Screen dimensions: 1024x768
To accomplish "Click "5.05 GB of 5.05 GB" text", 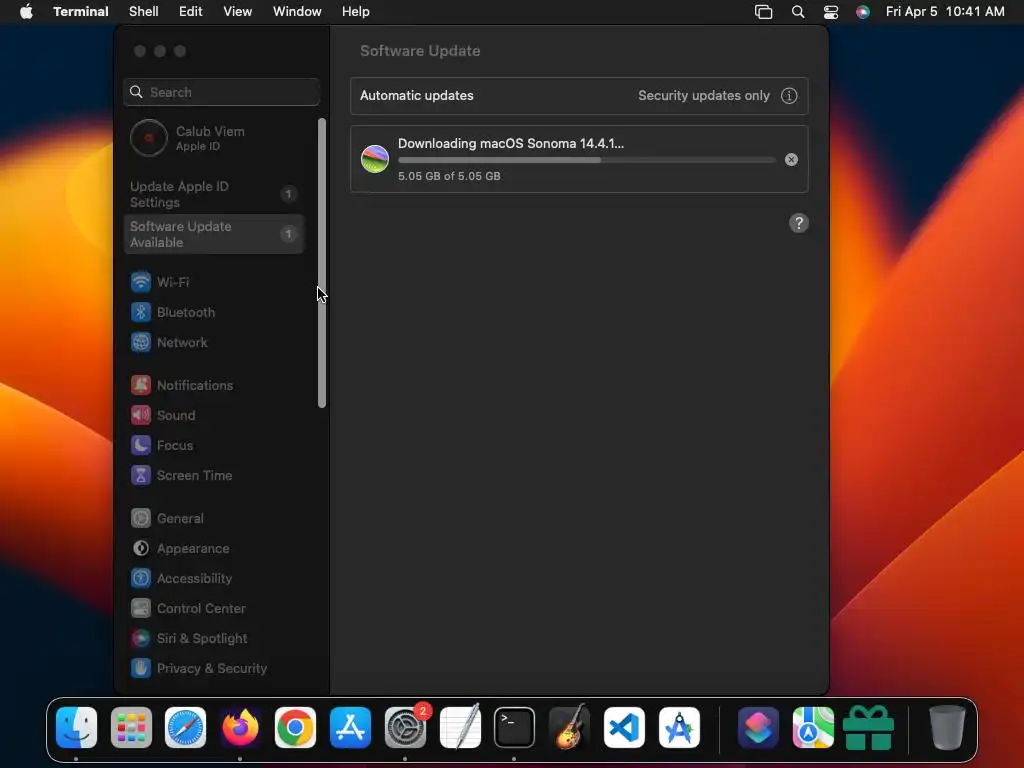I will point(449,176).
